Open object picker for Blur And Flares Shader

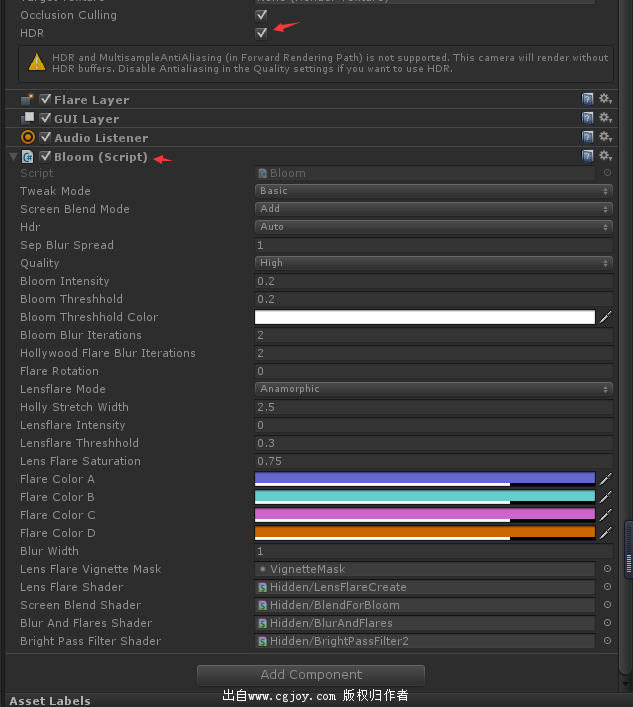tap(607, 623)
